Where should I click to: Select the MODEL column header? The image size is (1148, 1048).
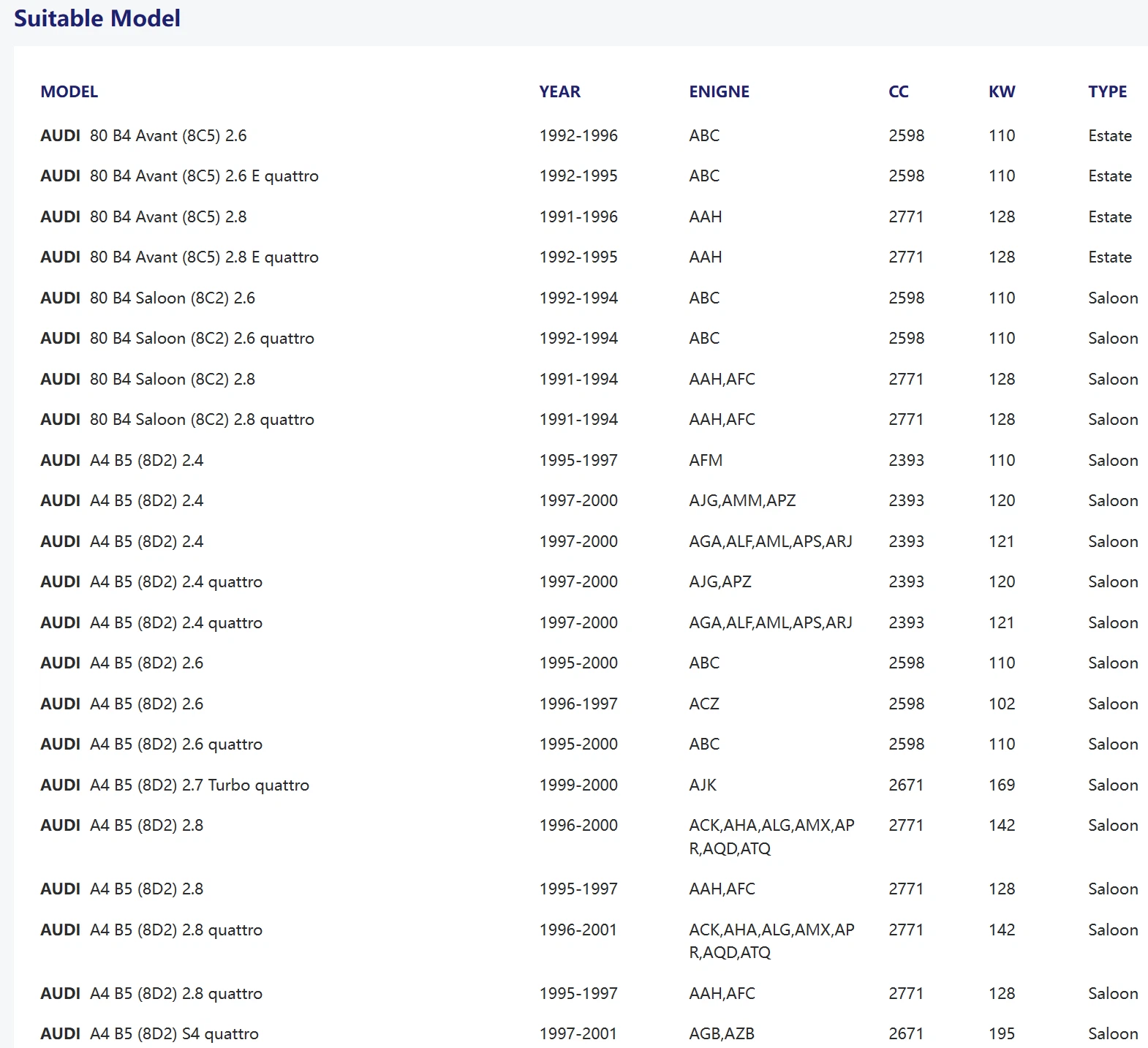69,92
